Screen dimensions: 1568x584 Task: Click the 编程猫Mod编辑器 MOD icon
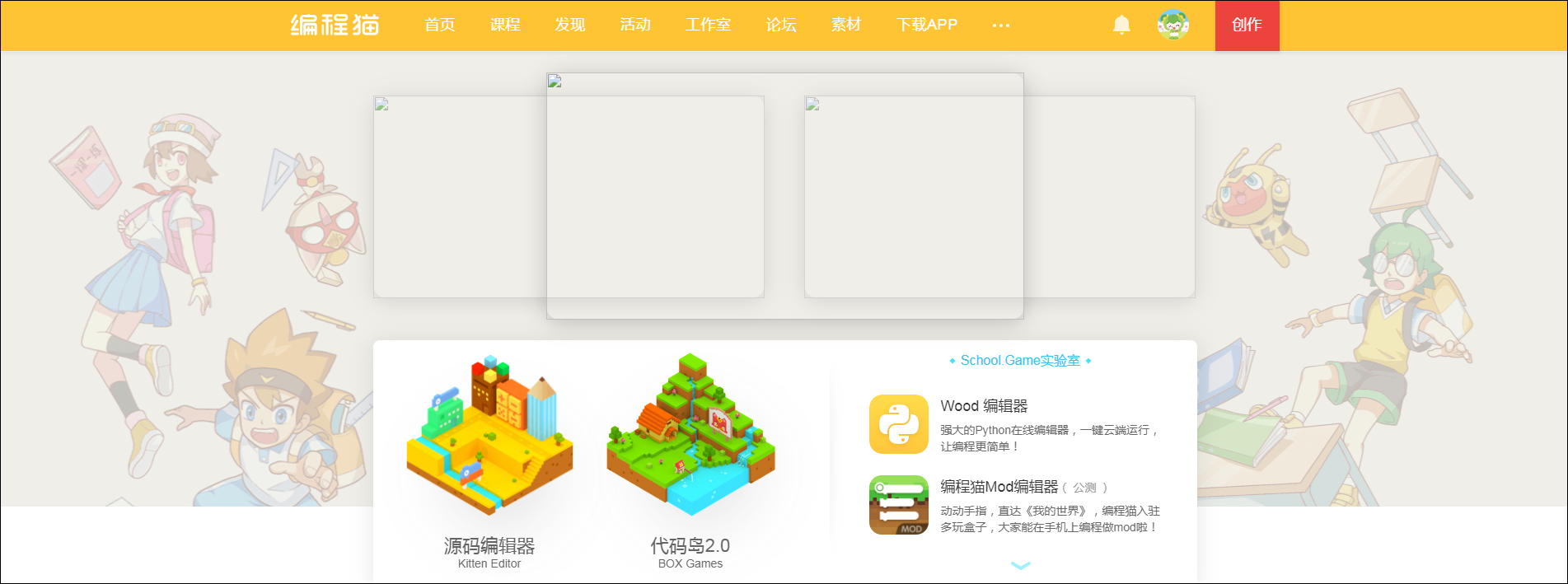(899, 505)
